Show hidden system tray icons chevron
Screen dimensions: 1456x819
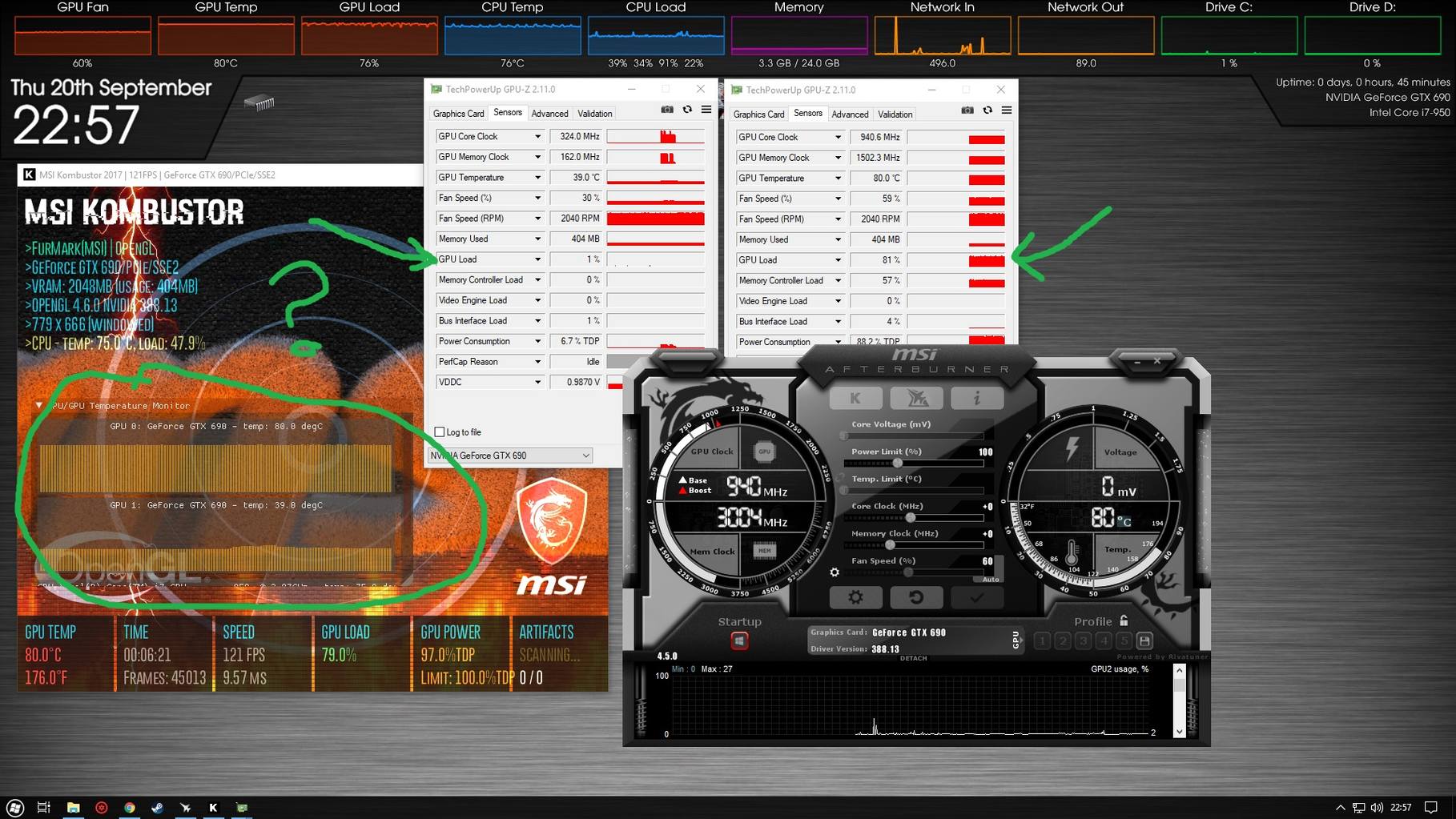(x=1340, y=807)
